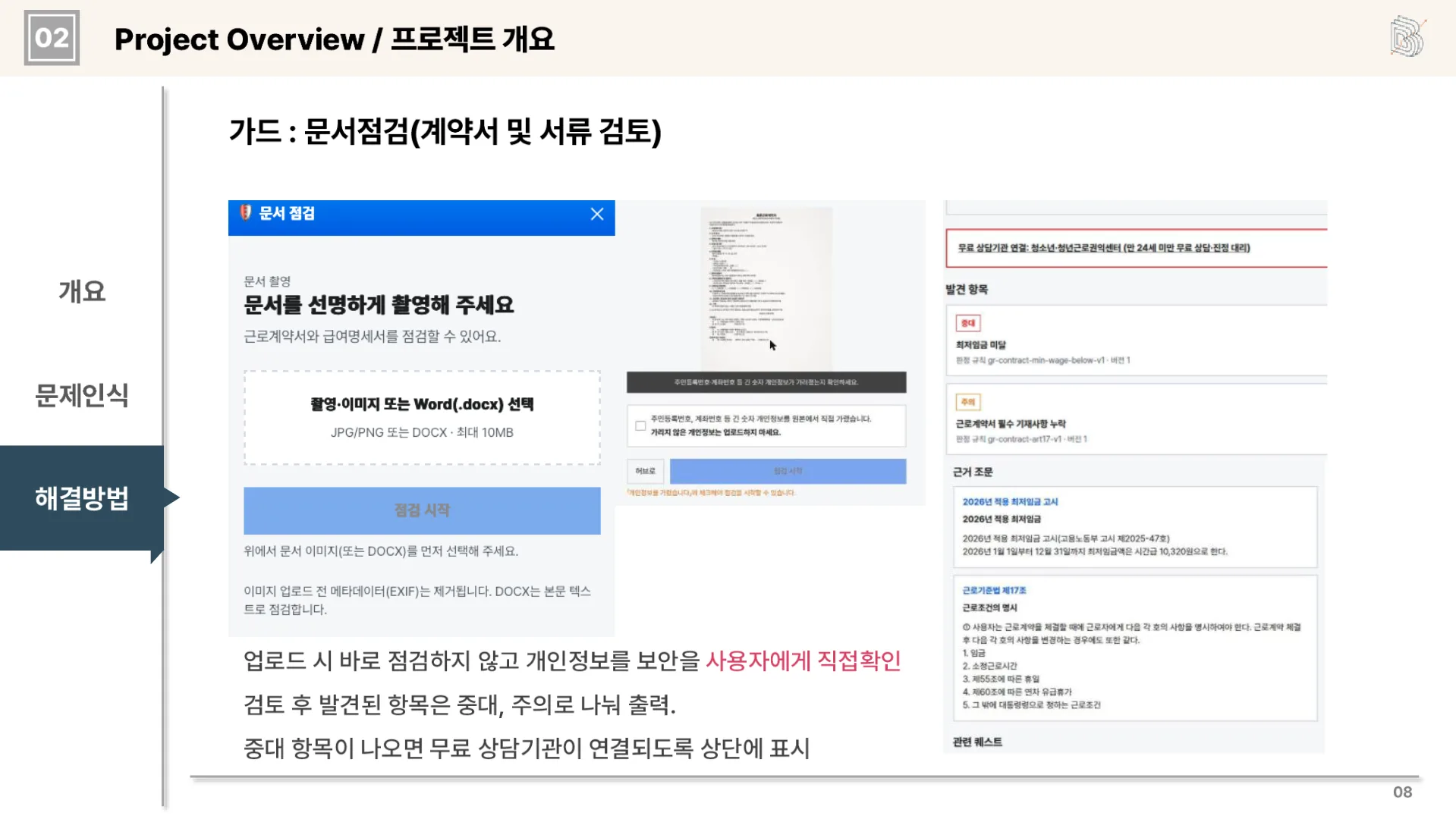The width and height of the screenshot is (1456, 819).
Task: Click the dark banner about checking masked personal info
Action: pos(766,382)
